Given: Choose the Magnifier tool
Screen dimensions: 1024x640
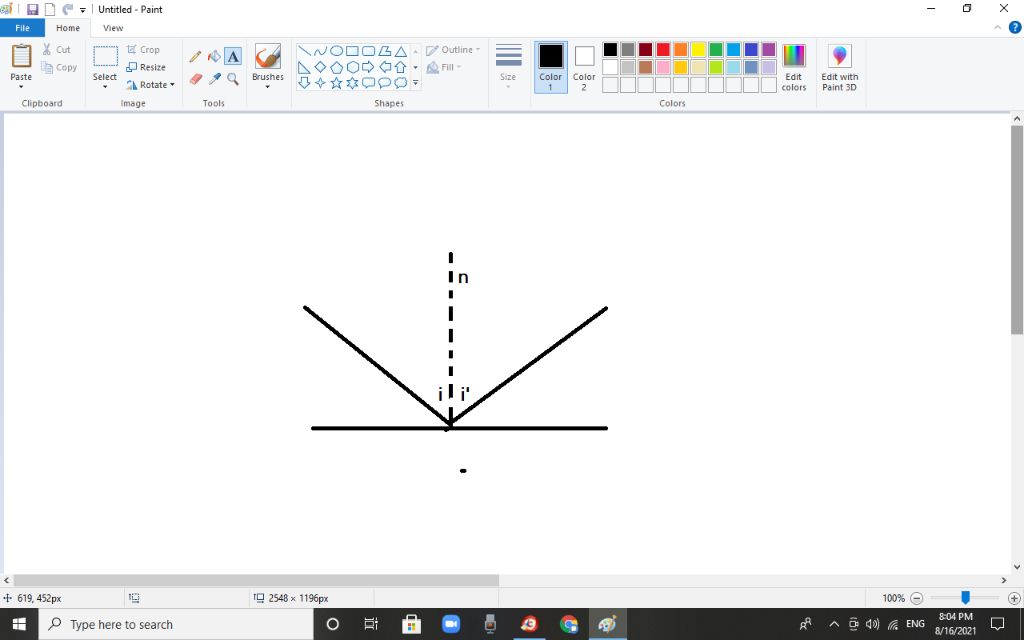Looking at the screenshot, I should [x=233, y=79].
